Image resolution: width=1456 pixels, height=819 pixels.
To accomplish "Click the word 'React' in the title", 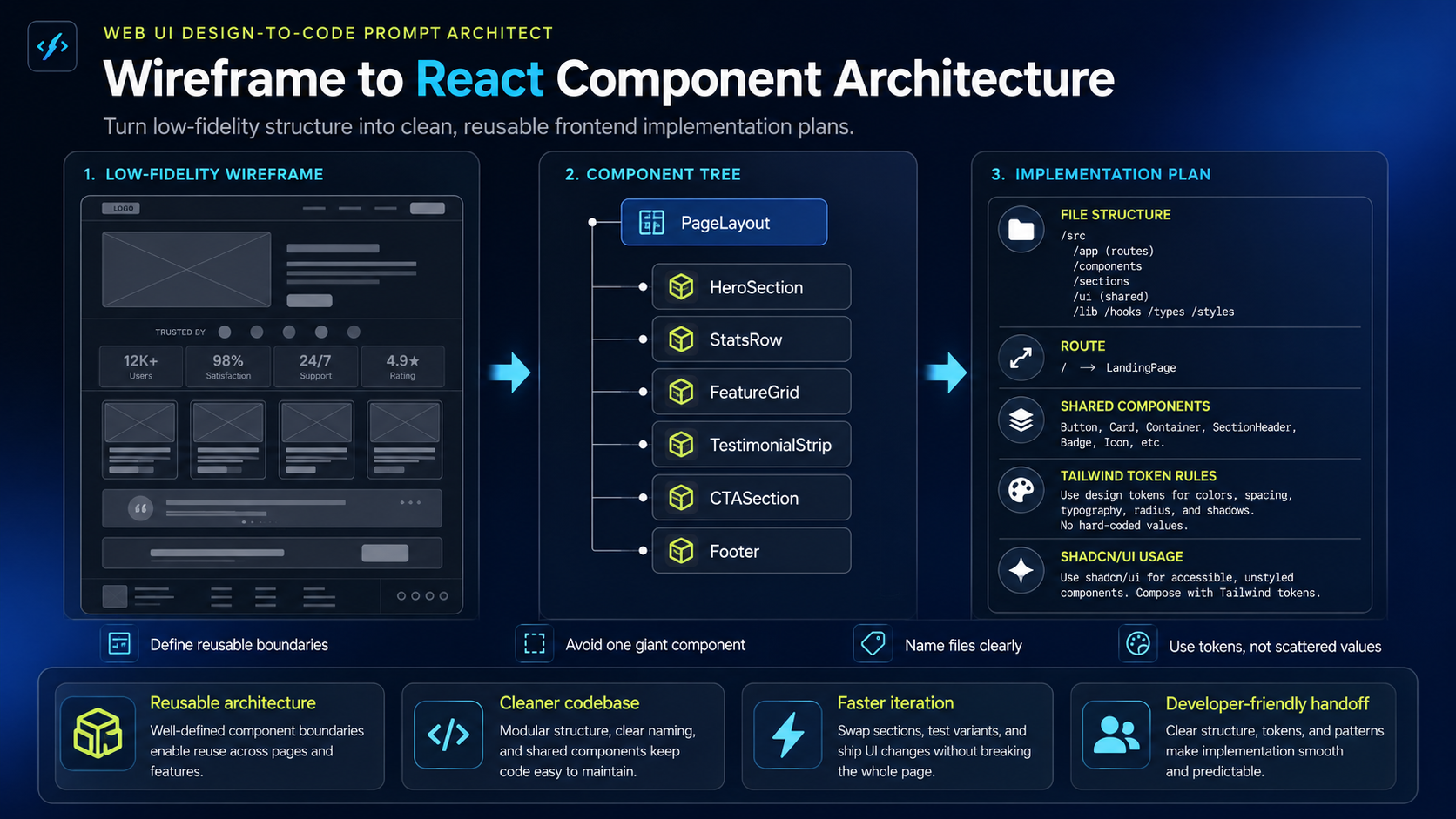I will [480, 79].
